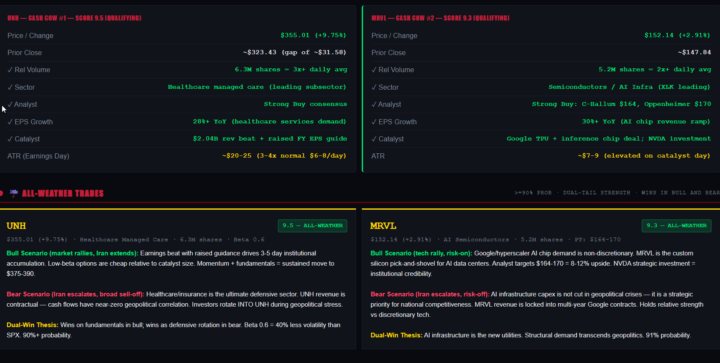
Task: Click Bull Scenario (tech rally, risk-on) heading
Action: [421, 253]
